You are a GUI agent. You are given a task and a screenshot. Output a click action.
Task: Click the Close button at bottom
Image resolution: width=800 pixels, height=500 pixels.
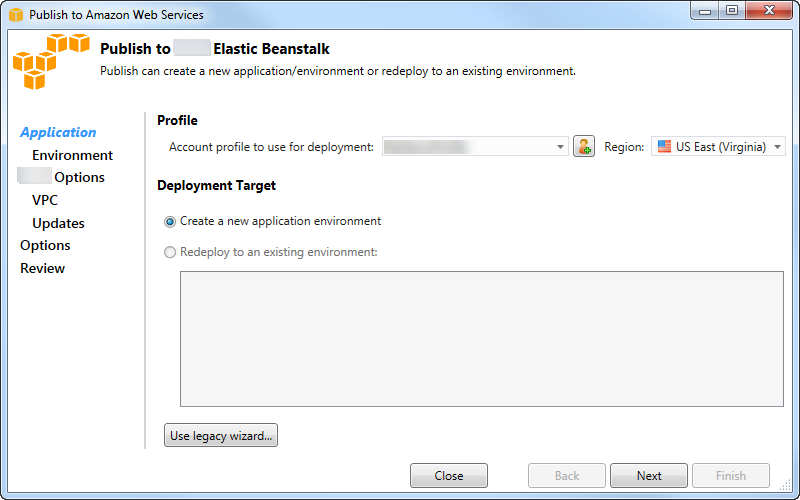tap(449, 476)
